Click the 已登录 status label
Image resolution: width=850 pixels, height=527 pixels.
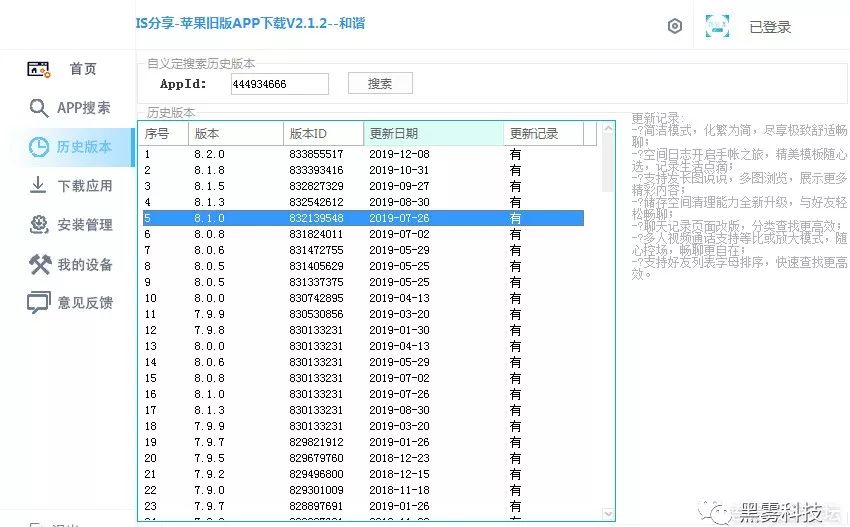click(770, 27)
